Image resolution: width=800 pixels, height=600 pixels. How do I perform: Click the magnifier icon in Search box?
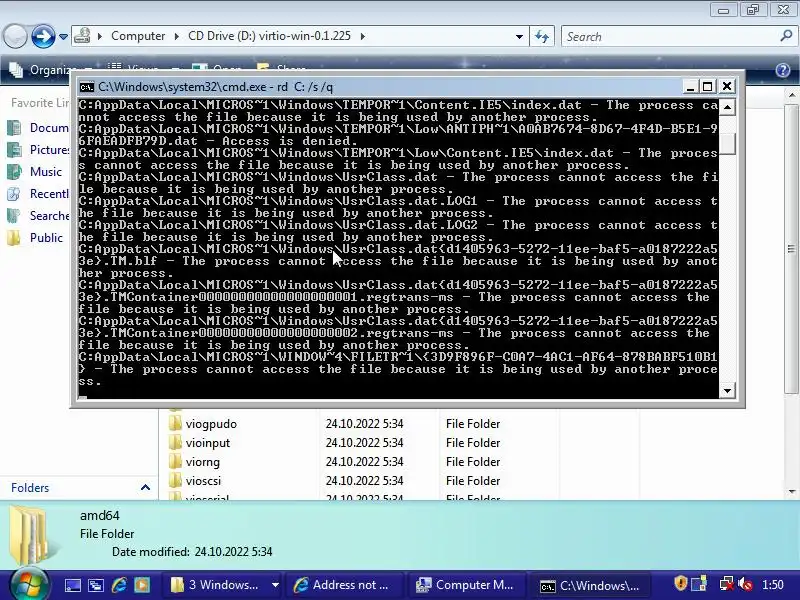tap(786, 36)
